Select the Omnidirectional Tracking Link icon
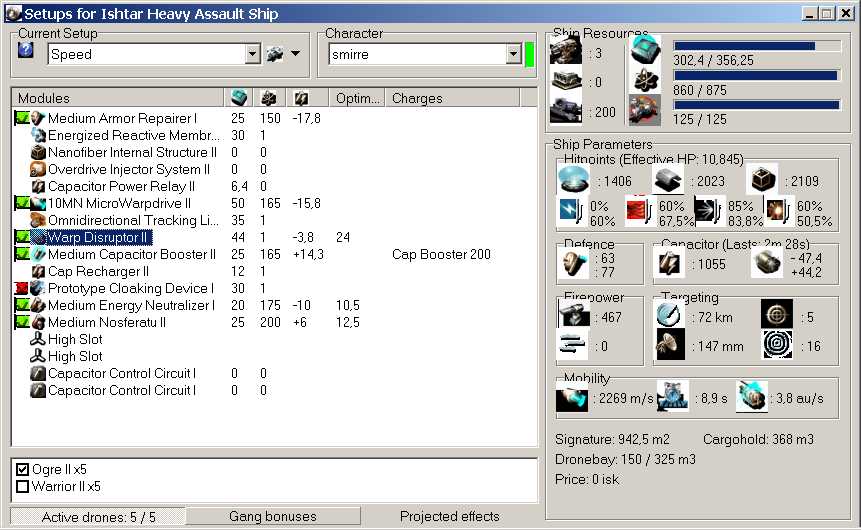This screenshot has width=861, height=530. tap(38, 220)
